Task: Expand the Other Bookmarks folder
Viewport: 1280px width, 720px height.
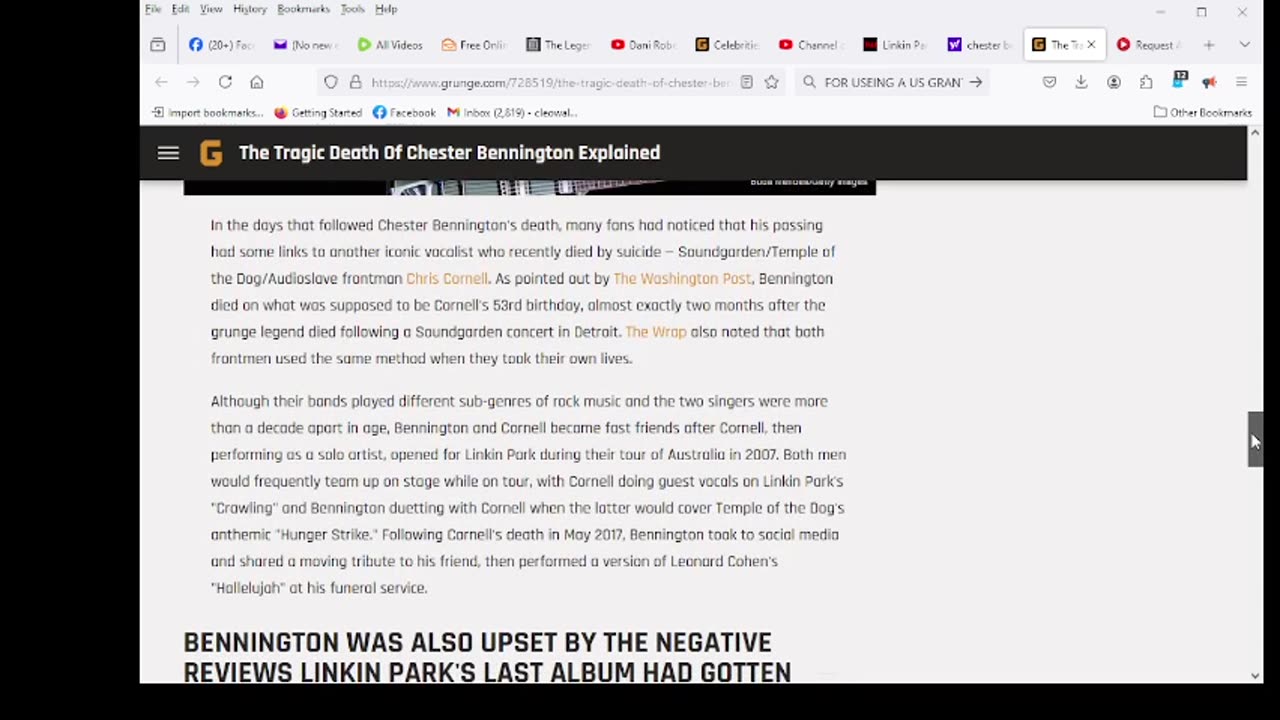Action: 1202,112
